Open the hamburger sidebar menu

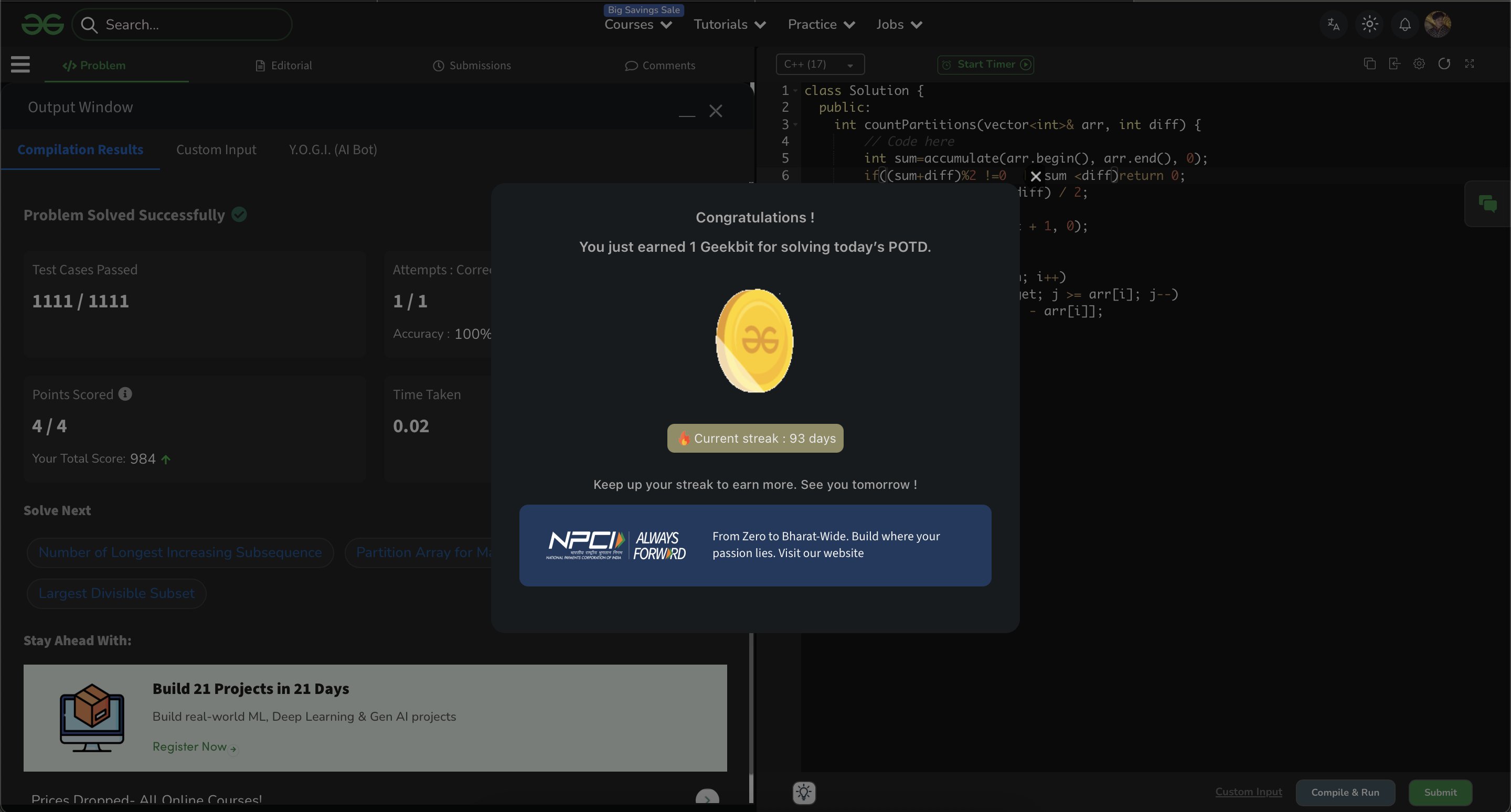(x=20, y=65)
